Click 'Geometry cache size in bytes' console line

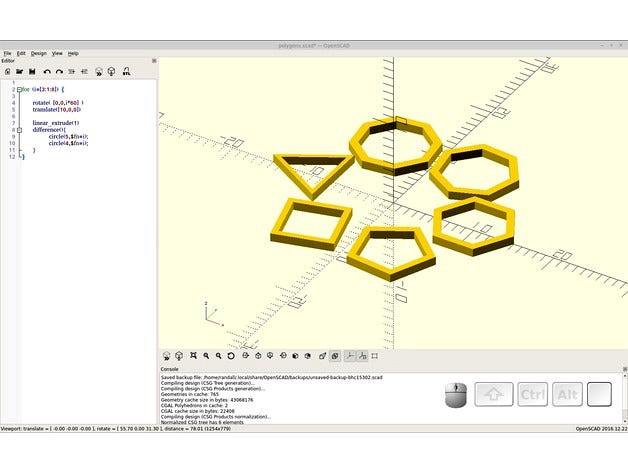(207, 400)
